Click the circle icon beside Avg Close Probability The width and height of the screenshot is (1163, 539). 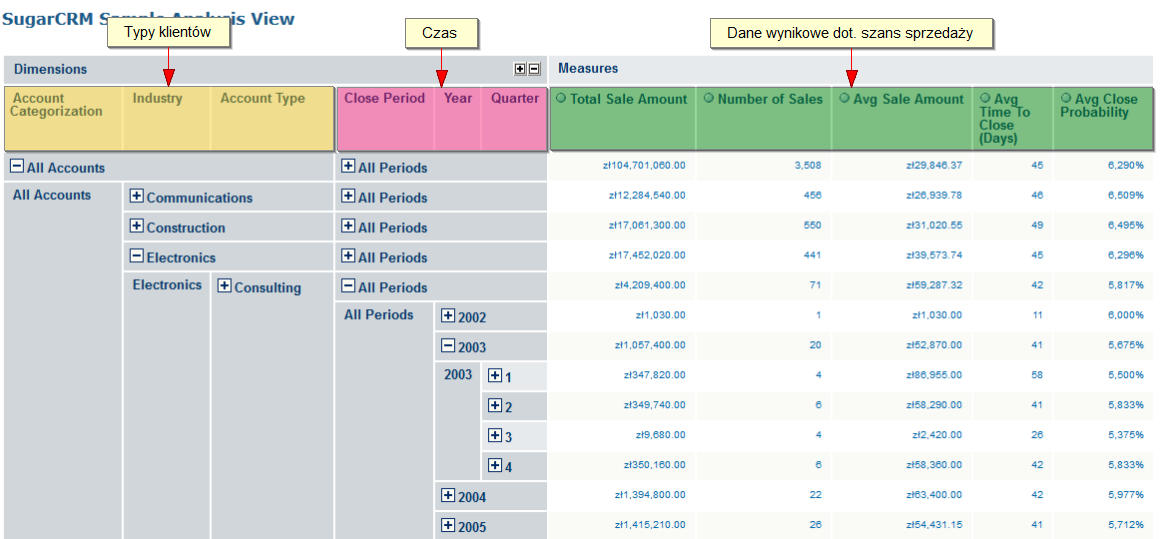[1066, 98]
